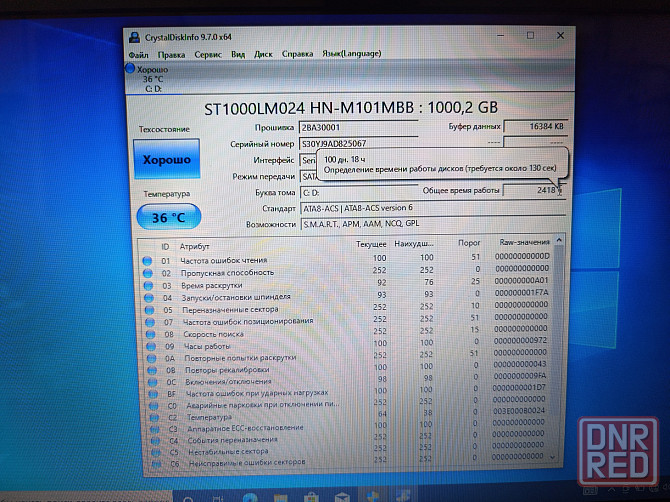
Task: Maximize the CrystalDiskInfo window
Action: [530, 35]
